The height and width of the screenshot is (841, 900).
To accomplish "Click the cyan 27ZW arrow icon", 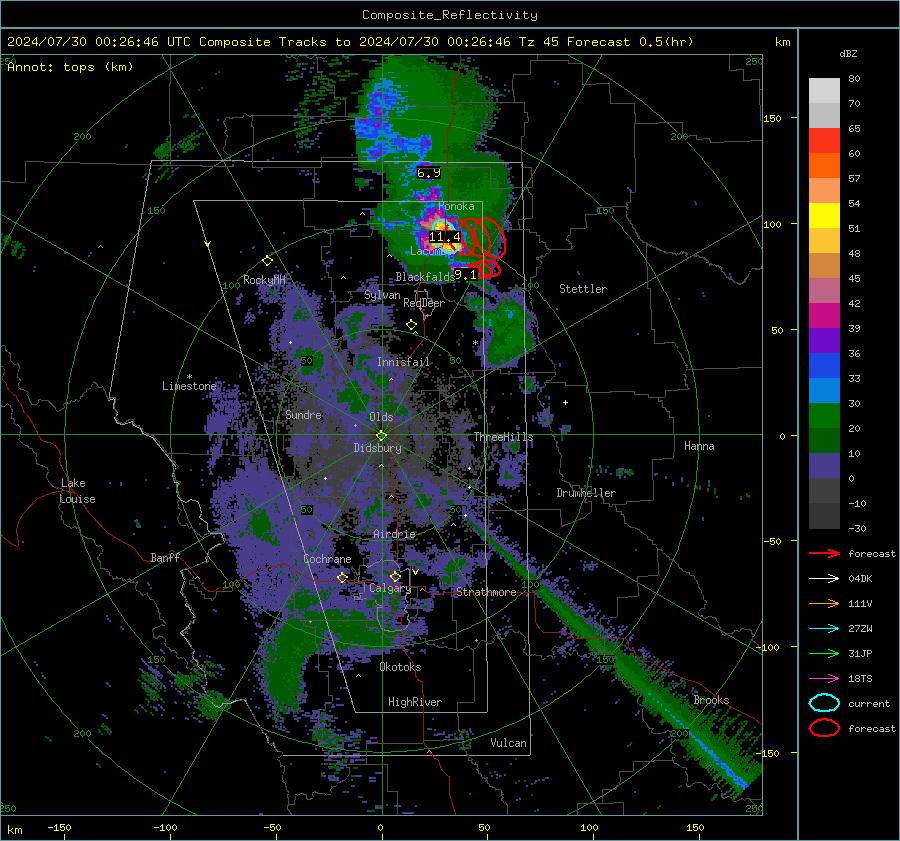I will click(824, 629).
